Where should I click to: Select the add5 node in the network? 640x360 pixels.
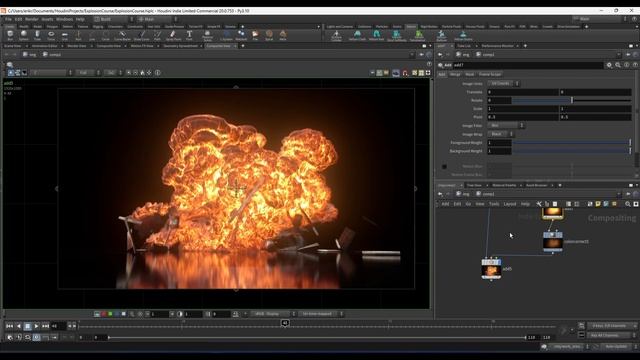pos(491,269)
